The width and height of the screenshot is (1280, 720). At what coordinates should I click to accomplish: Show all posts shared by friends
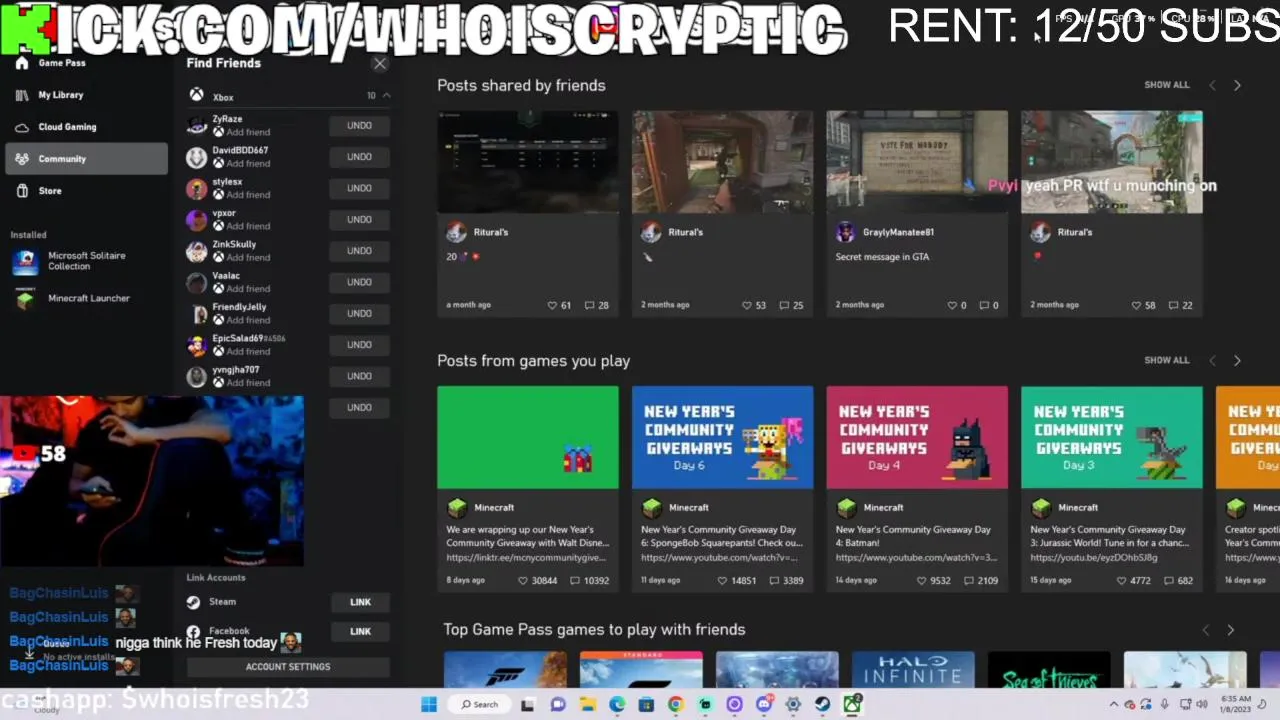click(1167, 85)
